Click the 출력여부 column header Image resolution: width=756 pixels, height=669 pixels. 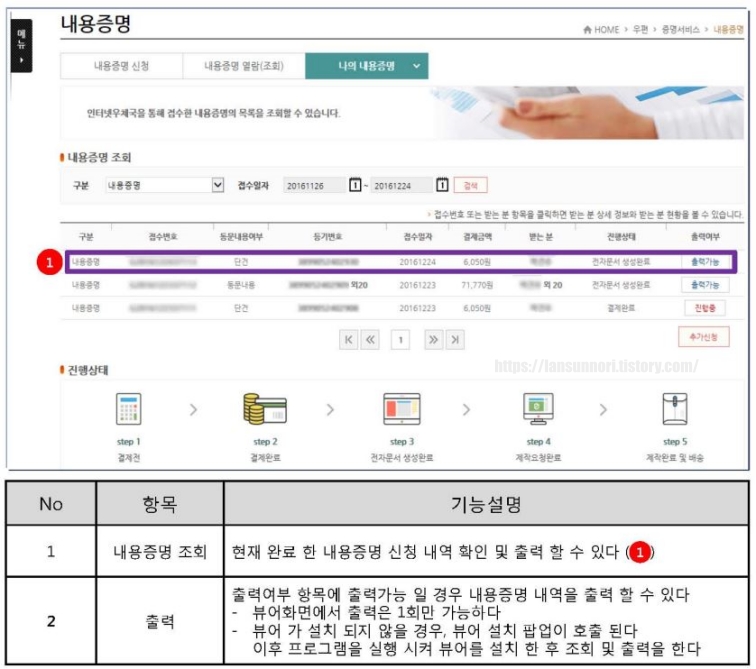tap(705, 237)
